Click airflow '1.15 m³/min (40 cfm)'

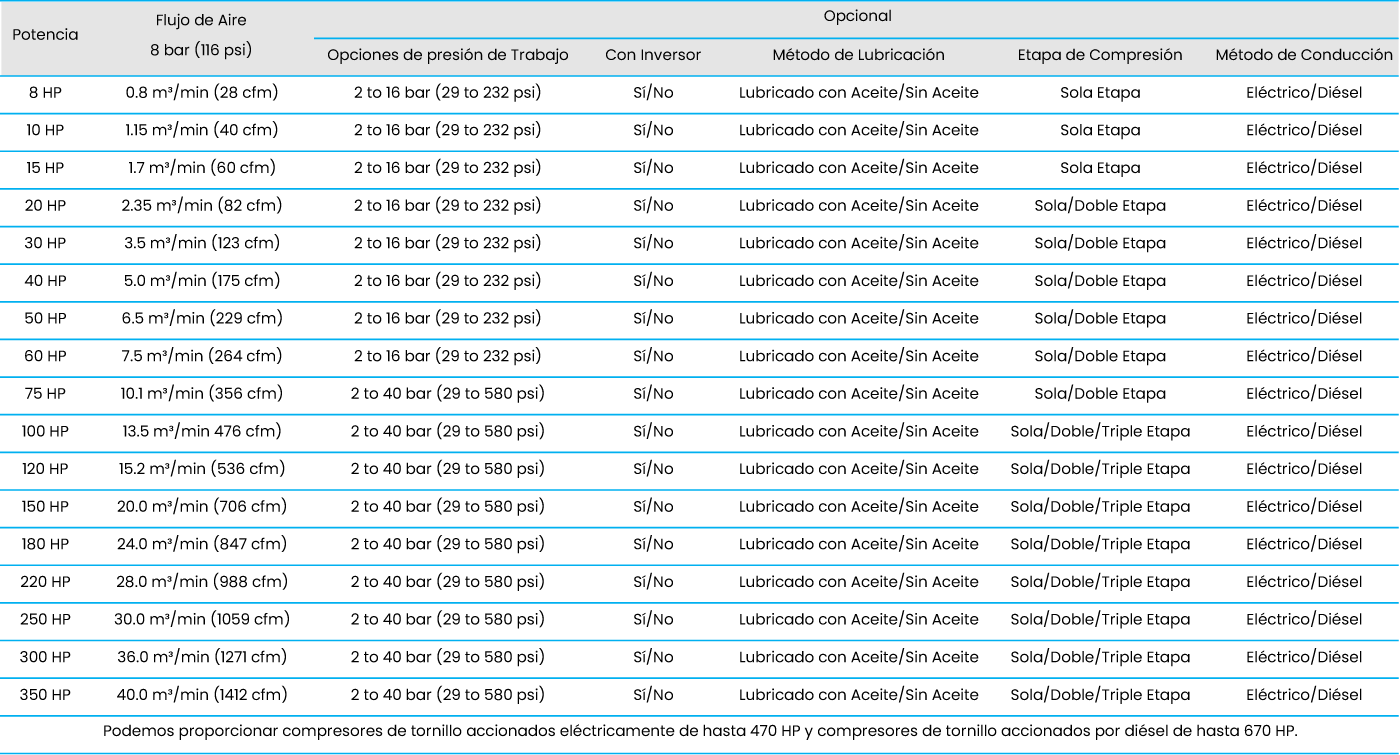point(202,130)
